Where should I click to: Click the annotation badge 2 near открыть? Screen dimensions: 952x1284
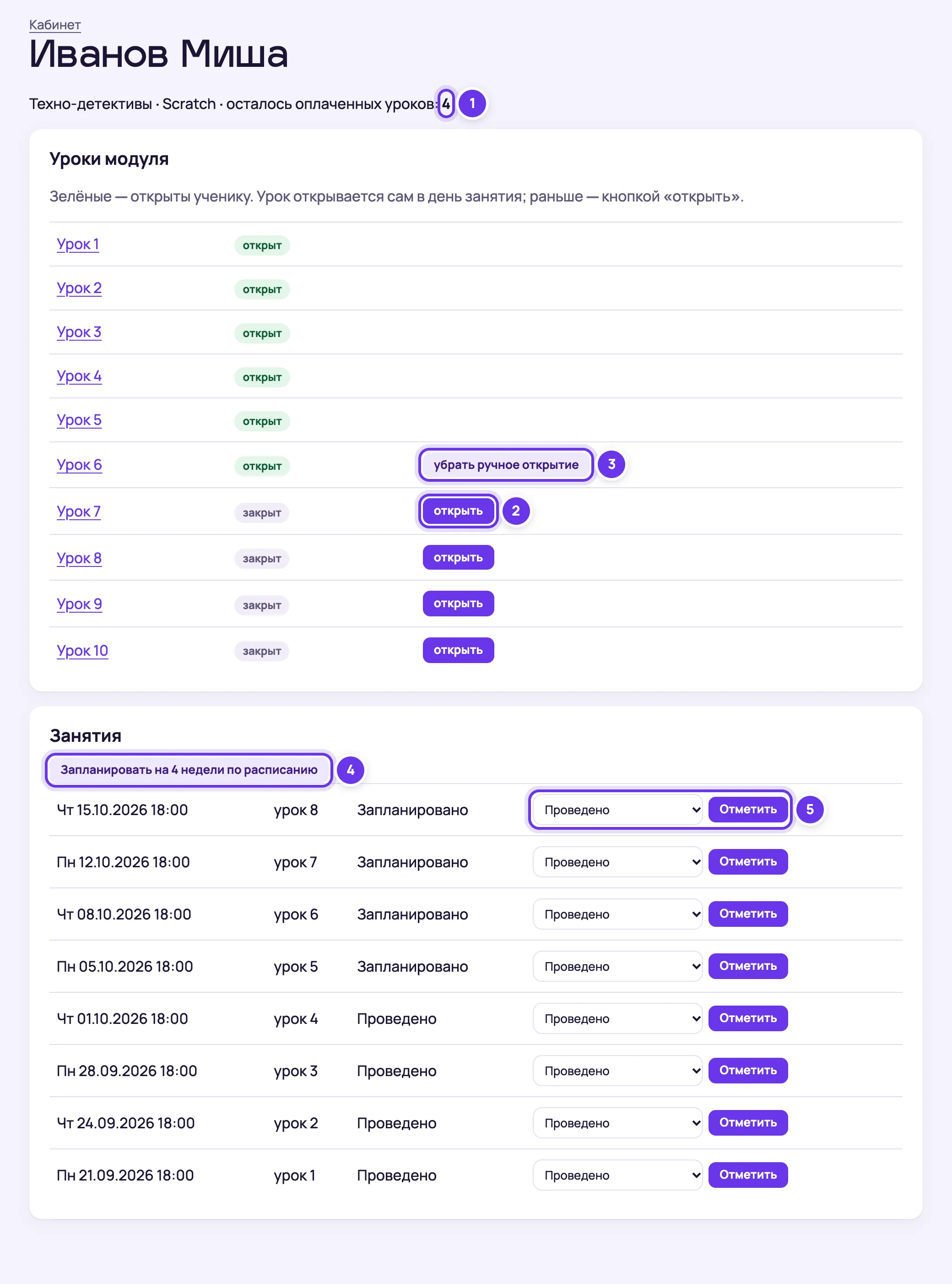click(x=516, y=511)
